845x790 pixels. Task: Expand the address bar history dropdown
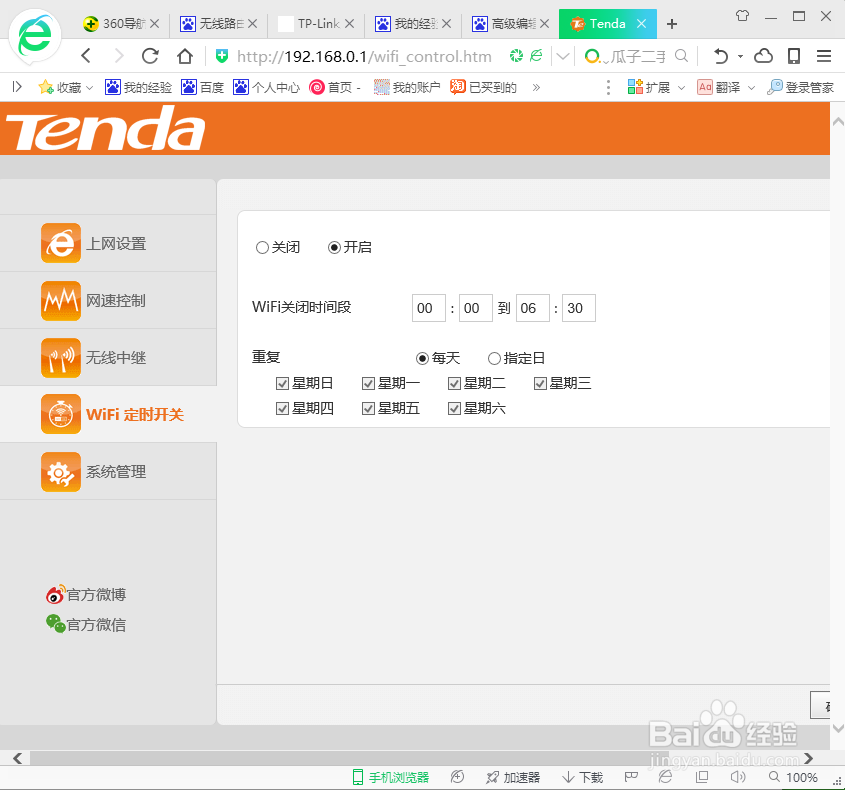[x=561, y=57]
